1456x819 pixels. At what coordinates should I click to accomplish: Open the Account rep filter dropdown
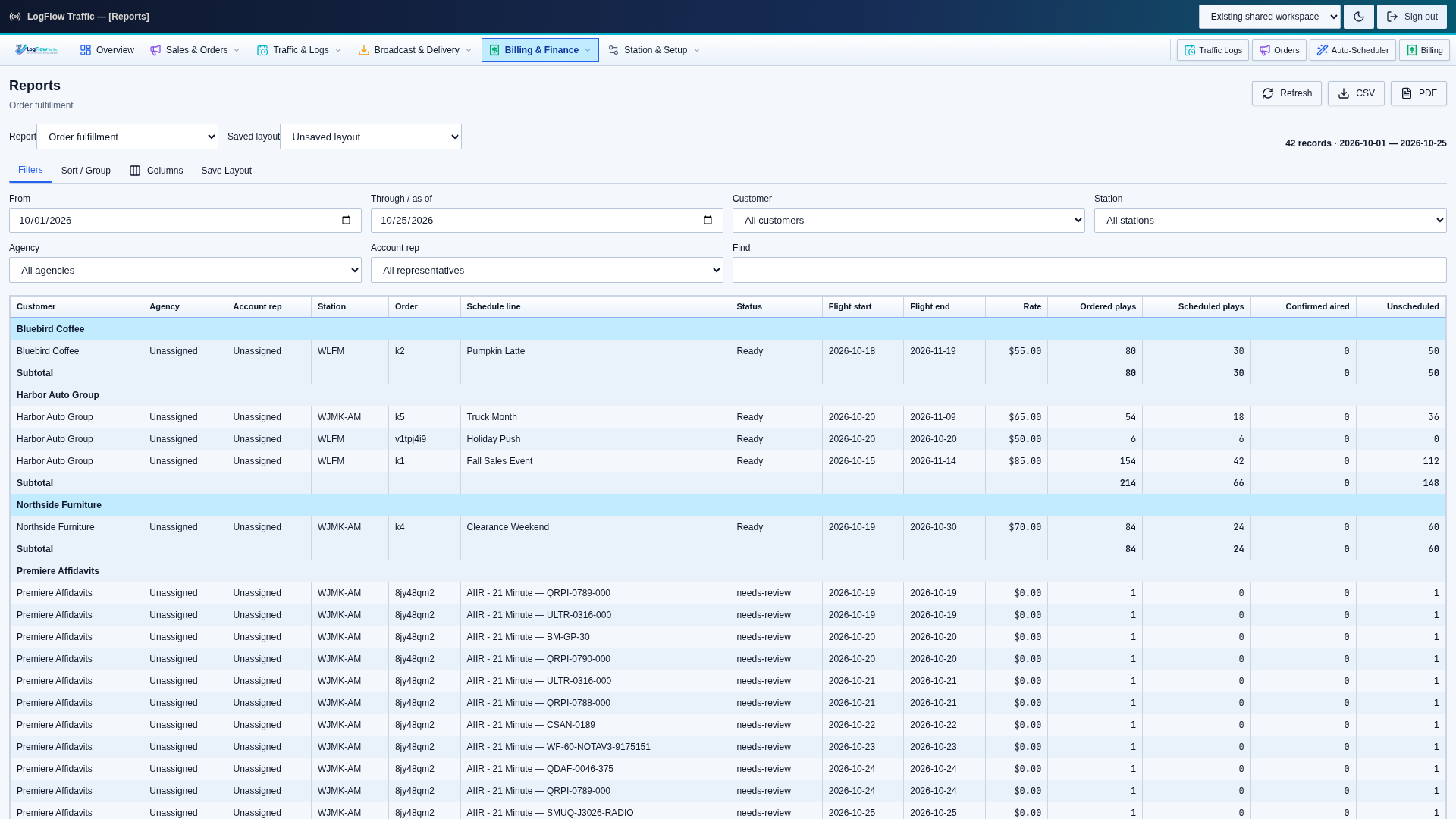(547, 270)
